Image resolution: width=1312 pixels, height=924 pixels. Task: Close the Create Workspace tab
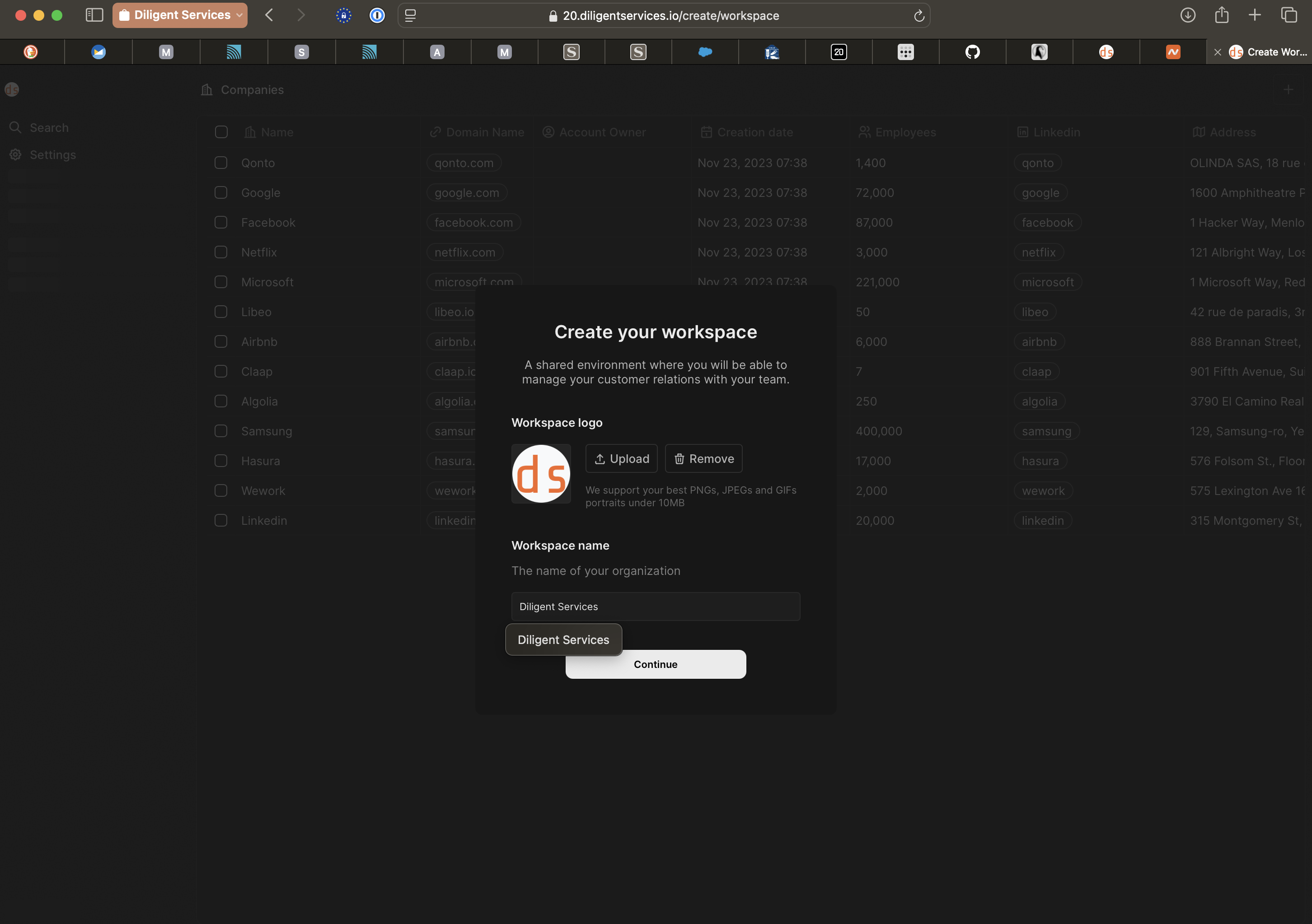pyautogui.click(x=1217, y=52)
